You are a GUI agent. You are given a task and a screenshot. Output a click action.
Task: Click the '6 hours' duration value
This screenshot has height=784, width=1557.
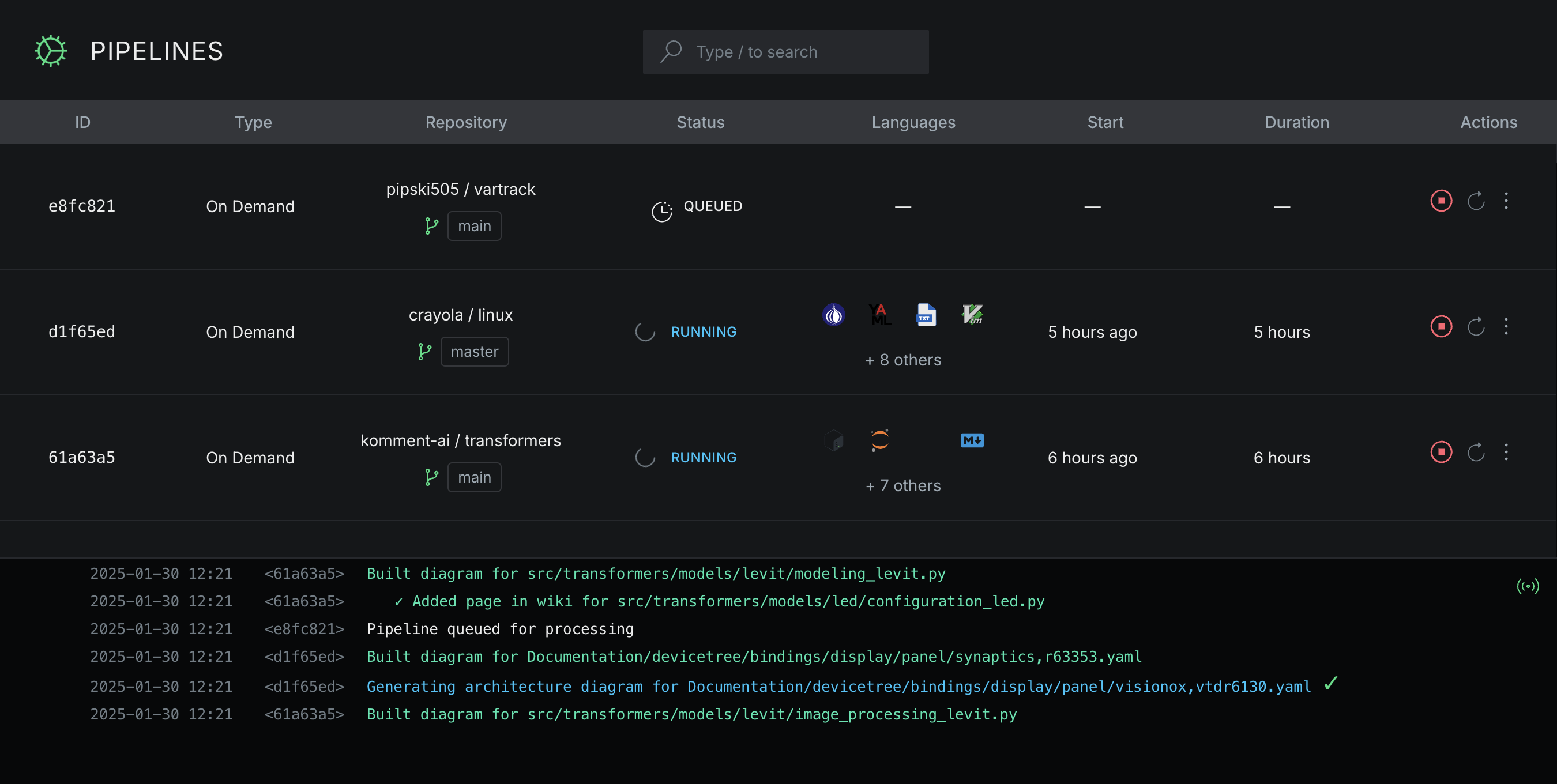(1281, 458)
